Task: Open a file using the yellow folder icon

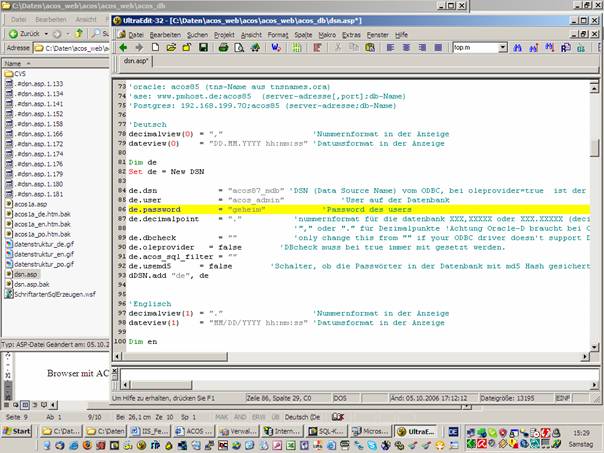Action: pyautogui.click(x=171, y=48)
